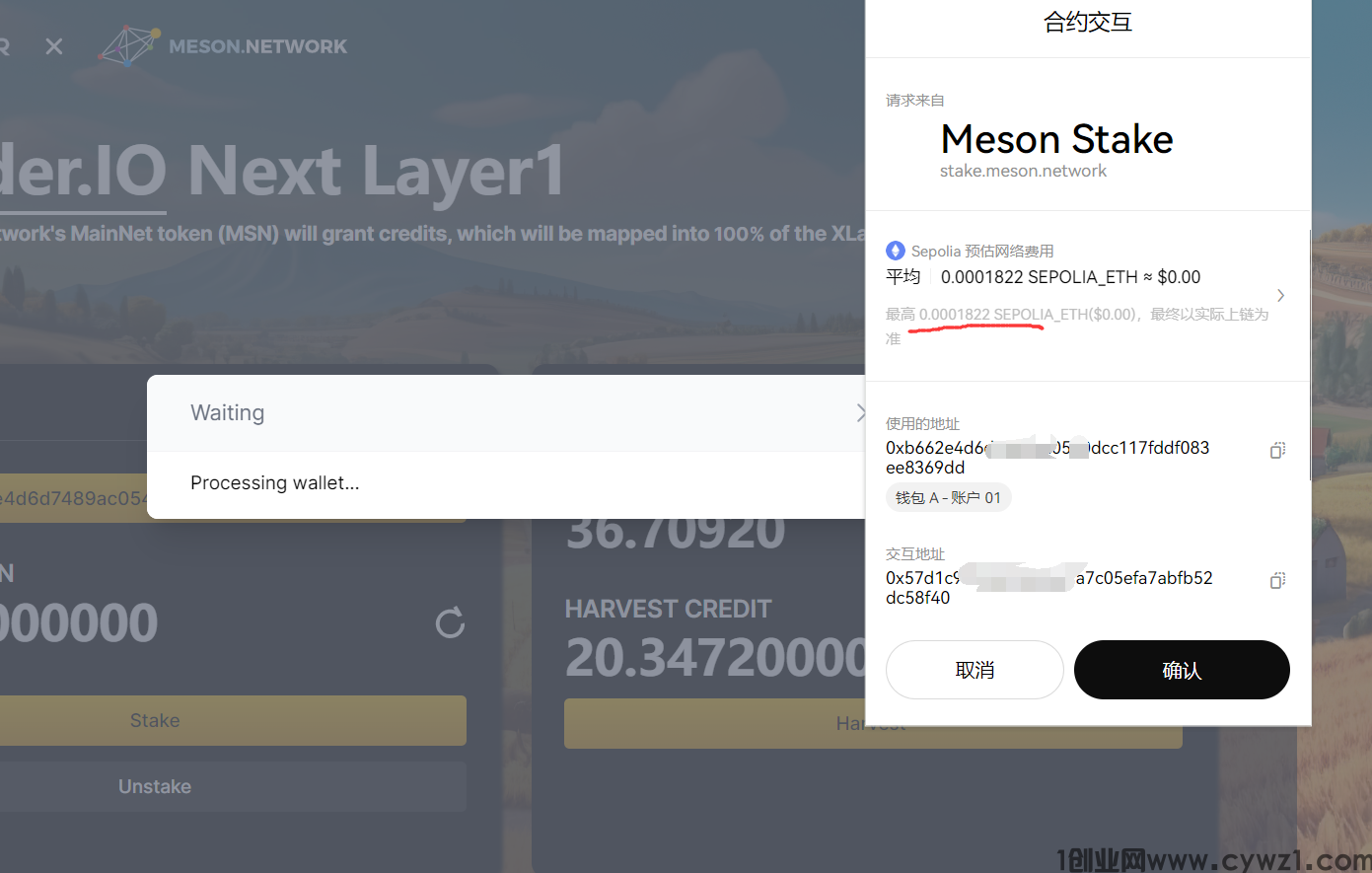Expand the network fee details chevron

point(1280,295)
